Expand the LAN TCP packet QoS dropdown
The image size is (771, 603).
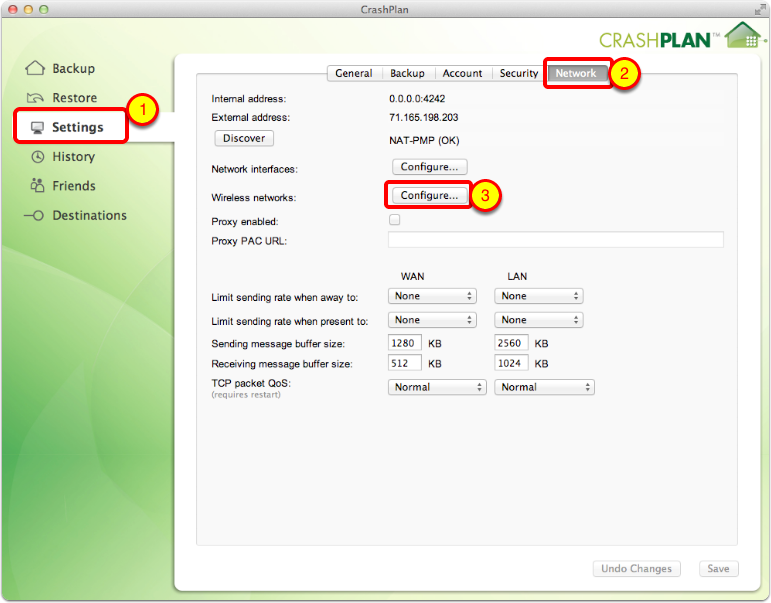pyautogui.click(x=544, y=387)
